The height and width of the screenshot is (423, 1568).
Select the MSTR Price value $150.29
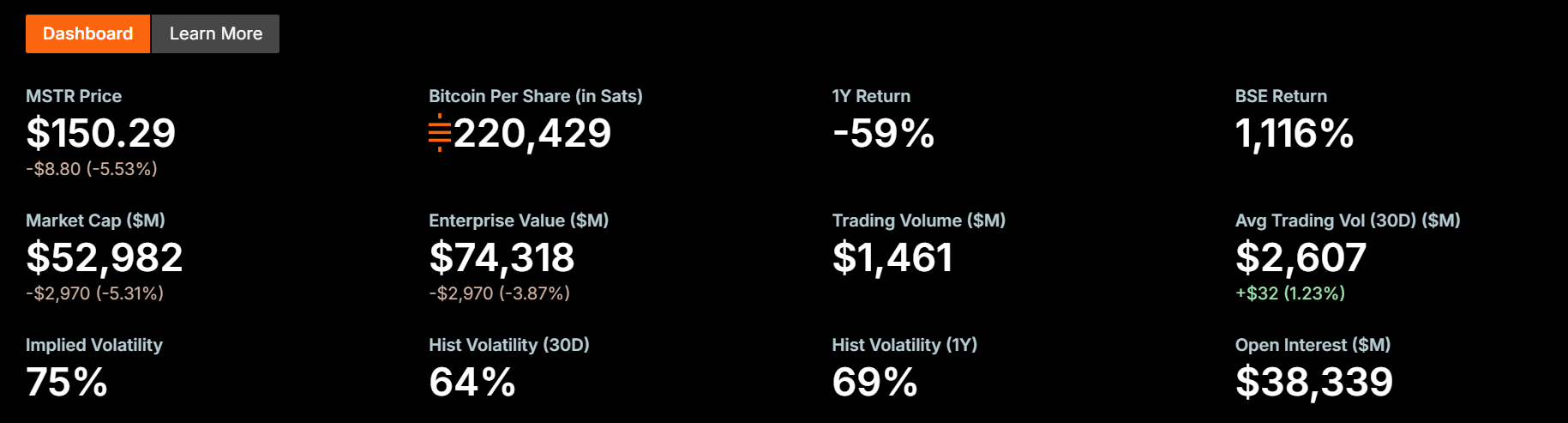tap(101, 133)
